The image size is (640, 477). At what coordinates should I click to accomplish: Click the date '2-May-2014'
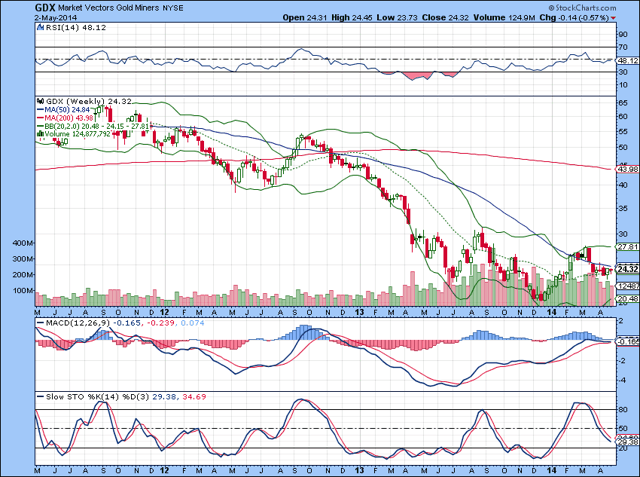click(56, 18)
